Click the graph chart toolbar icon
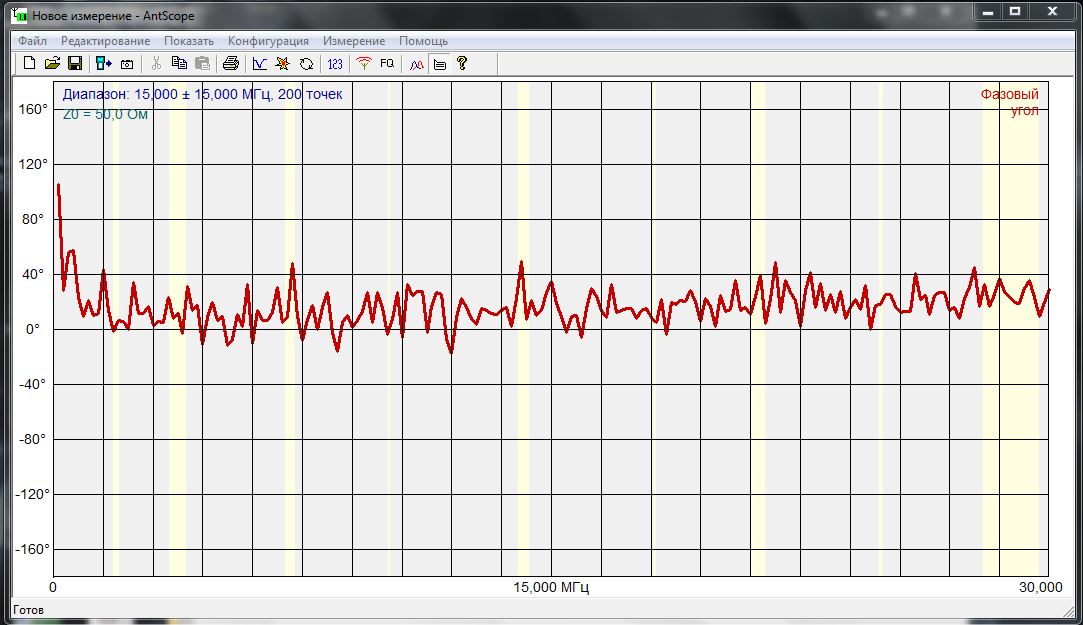Image resolution: width=1083 pixels, height=625 pixels. click(260, 63)
